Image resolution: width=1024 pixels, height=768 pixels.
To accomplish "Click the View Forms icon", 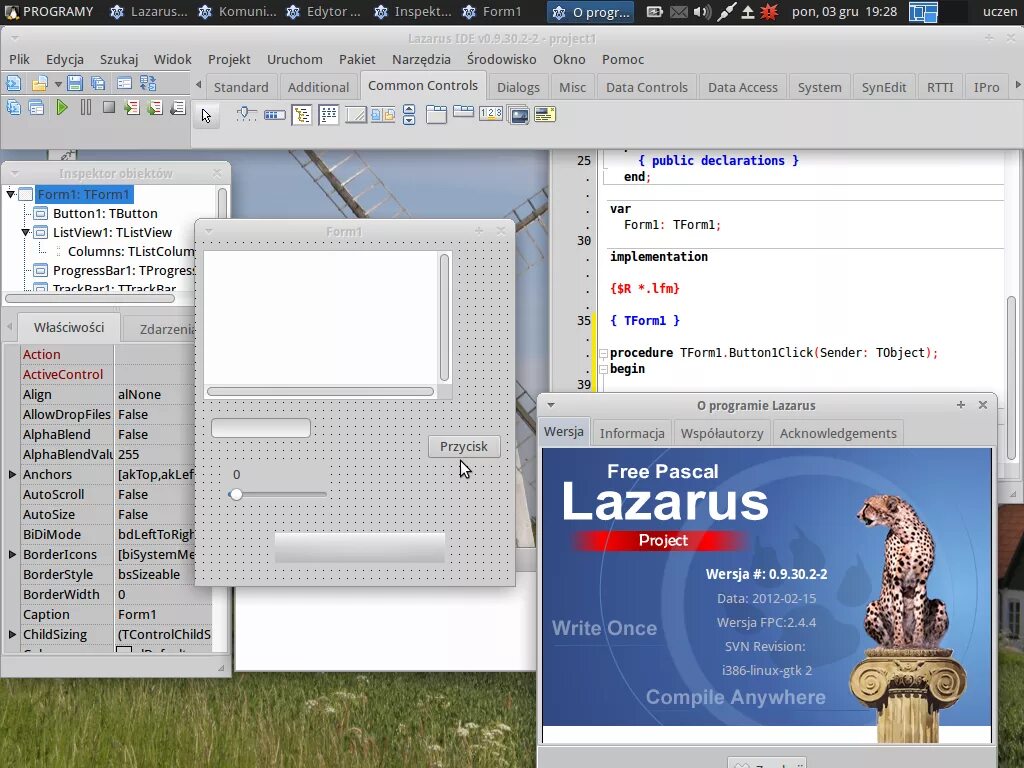I will 37,107.
